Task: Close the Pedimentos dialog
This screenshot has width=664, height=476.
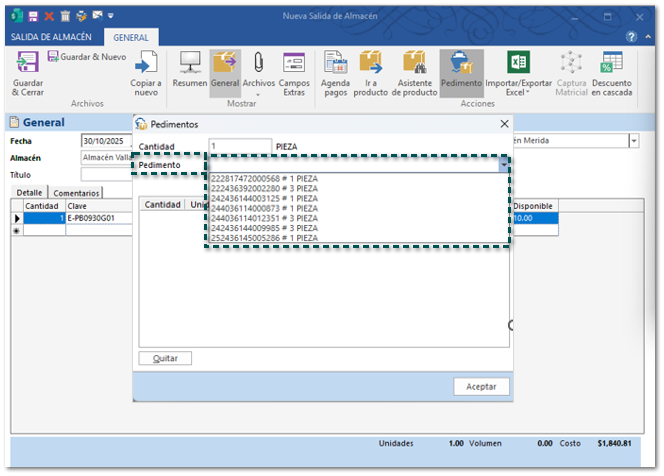Action: coord(503,124)
